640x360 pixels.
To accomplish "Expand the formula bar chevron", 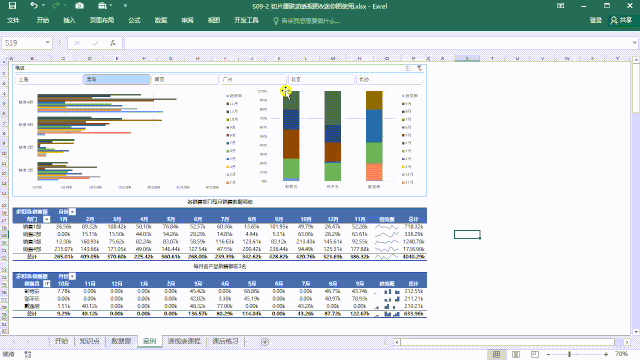I will pos(634,43).
